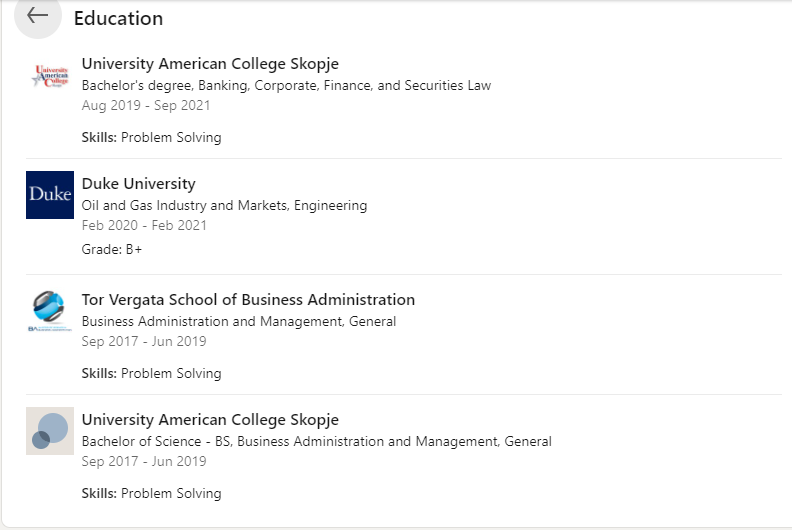Open the first University American College Skopje logo
Image resolution: width=792 pixels, height=530 pixels.
pyautogui.click(x=50, y=78)
